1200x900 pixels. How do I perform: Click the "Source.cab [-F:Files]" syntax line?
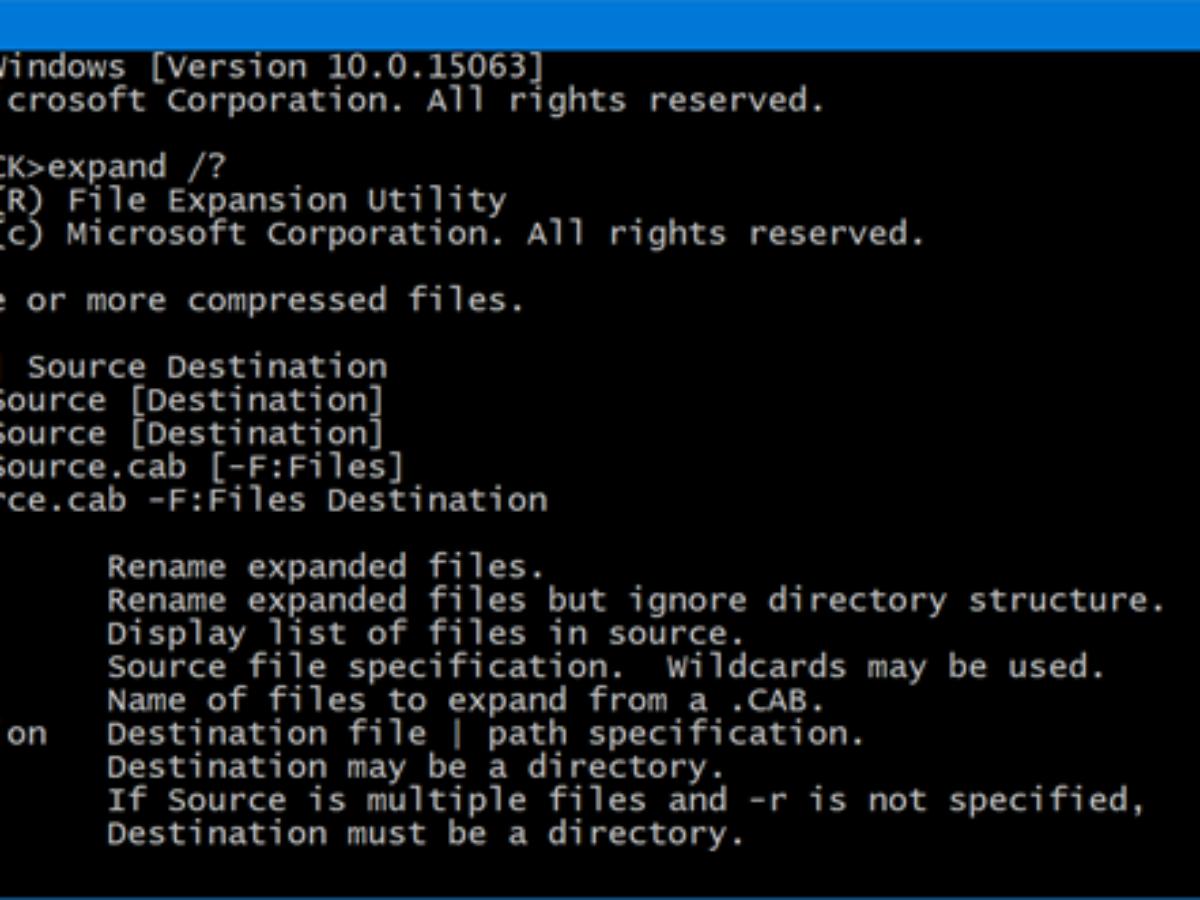pos(200,467)
